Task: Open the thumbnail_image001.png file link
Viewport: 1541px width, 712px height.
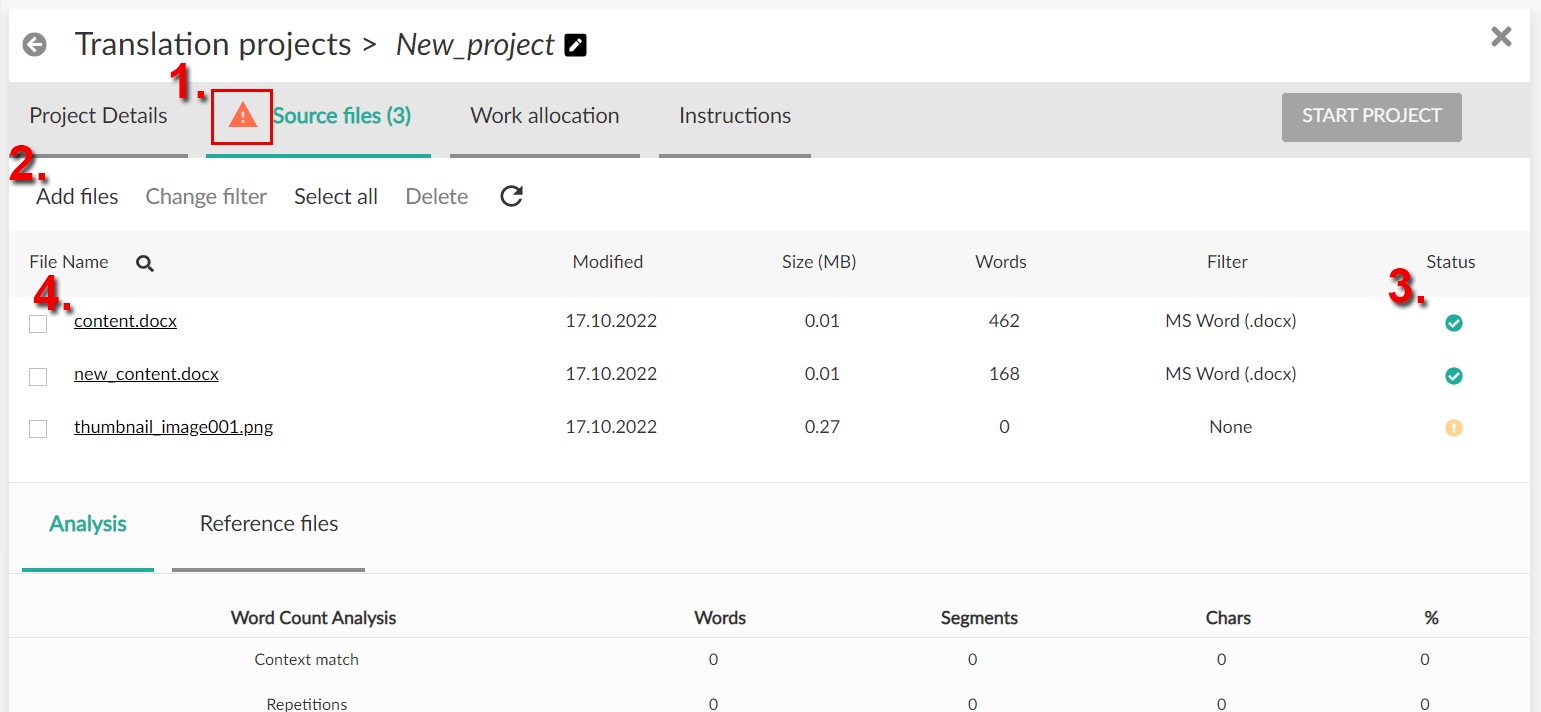Action: (x=173, y=427)
